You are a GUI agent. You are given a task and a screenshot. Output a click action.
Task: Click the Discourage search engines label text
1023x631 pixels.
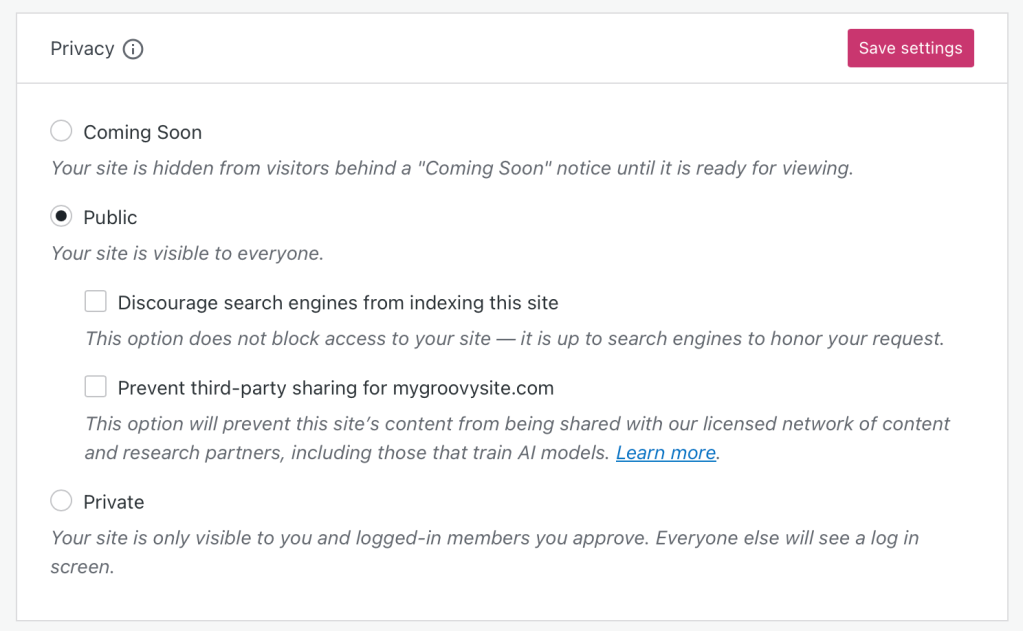point(337,303)
